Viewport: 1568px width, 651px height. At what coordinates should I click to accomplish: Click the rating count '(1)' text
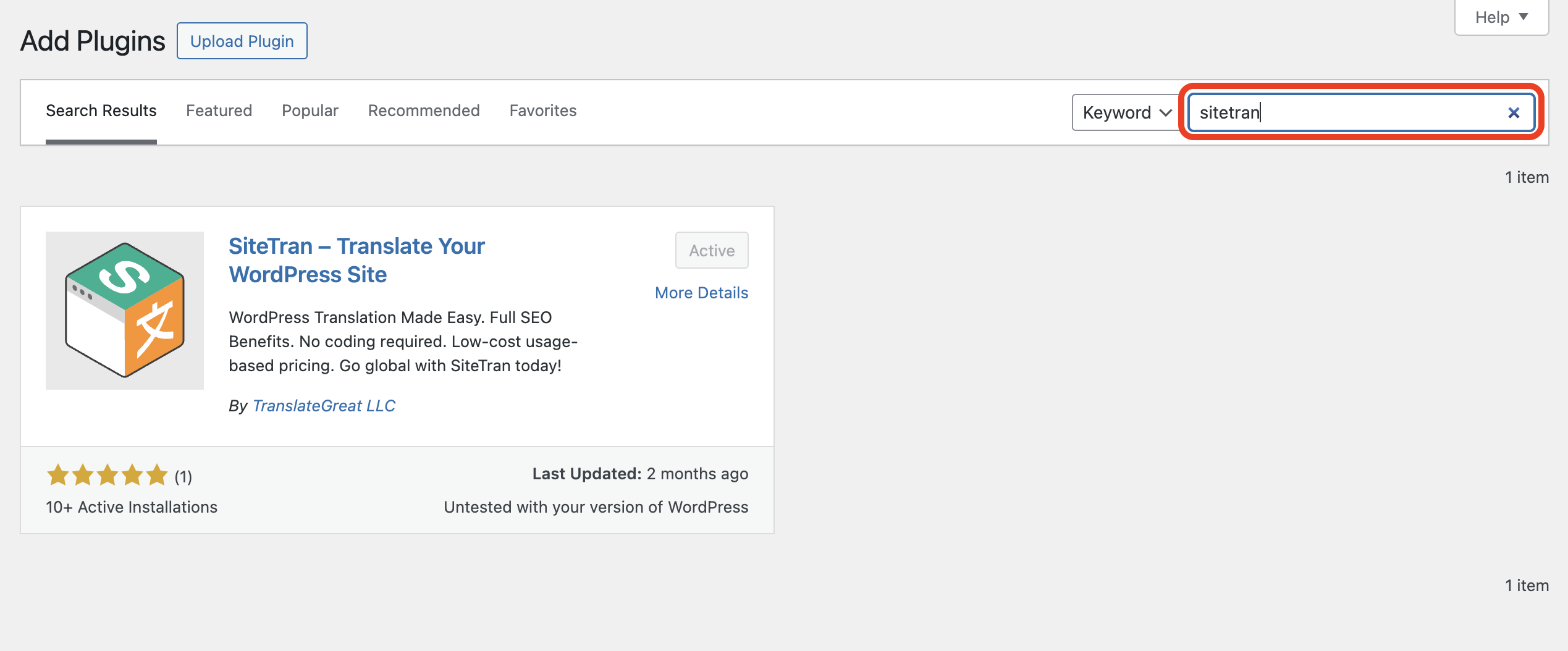[x=183, y=476]
